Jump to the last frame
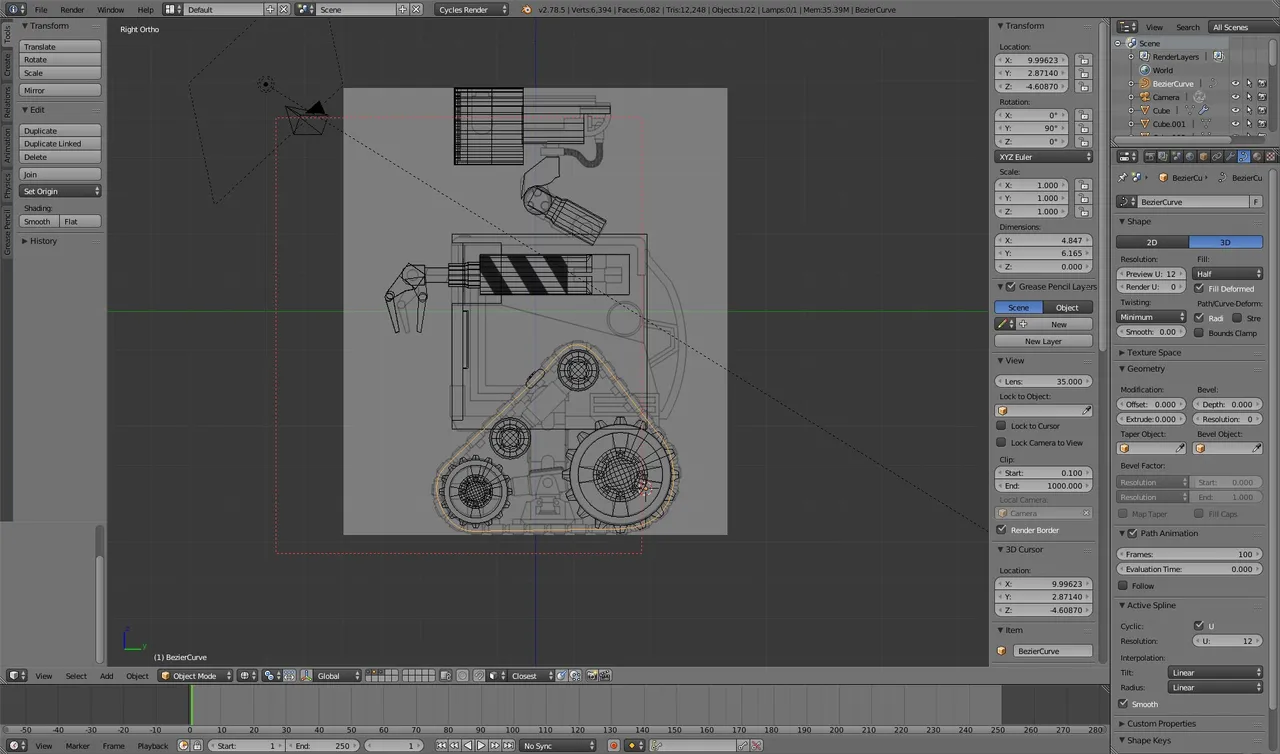1280x754 pixels. click(x=508, y=745)
